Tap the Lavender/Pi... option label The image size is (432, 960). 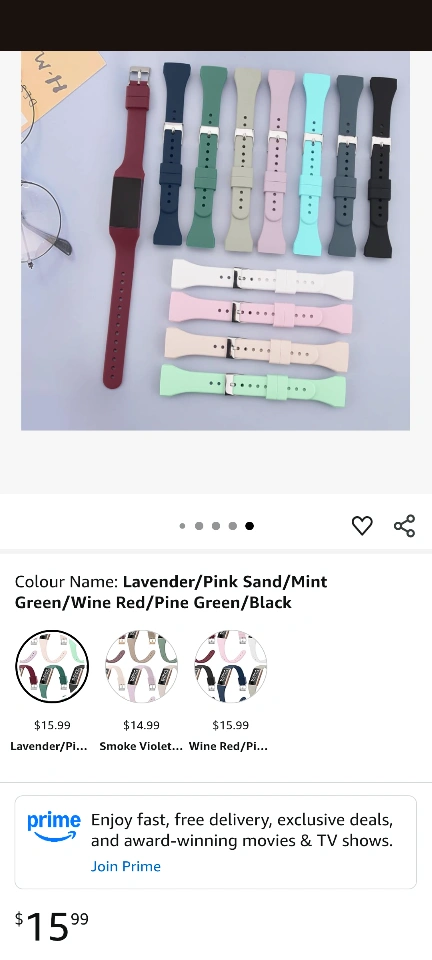[49, 746]
